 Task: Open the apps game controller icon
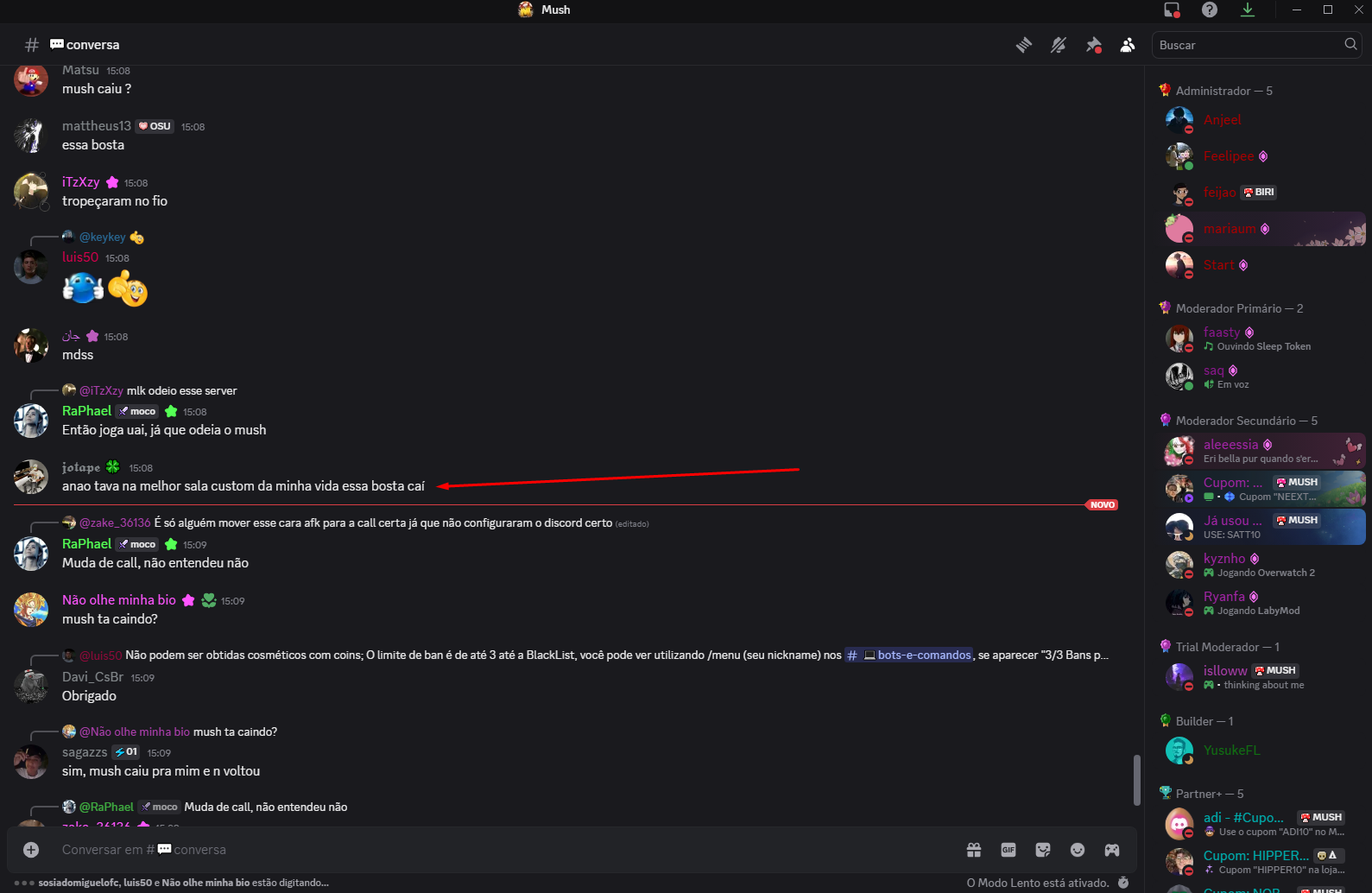[1112, 850]
